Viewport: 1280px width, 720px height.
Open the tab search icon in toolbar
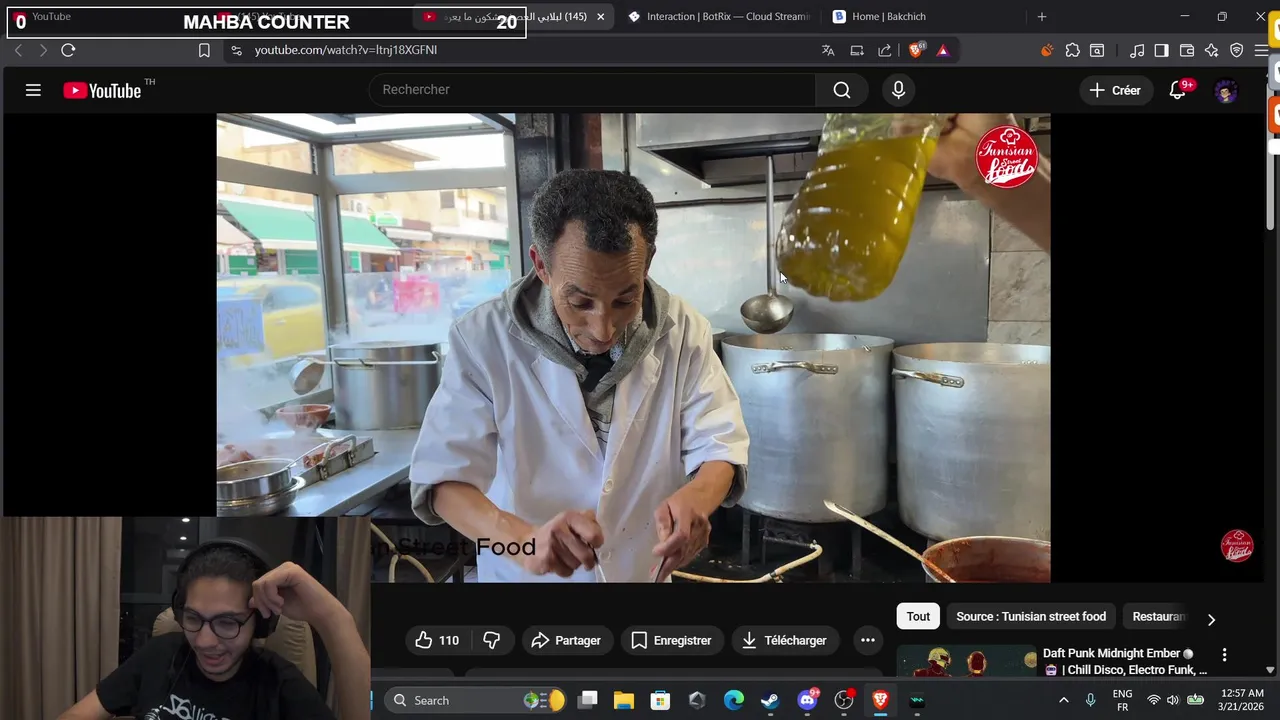[x=1097, y=50]
